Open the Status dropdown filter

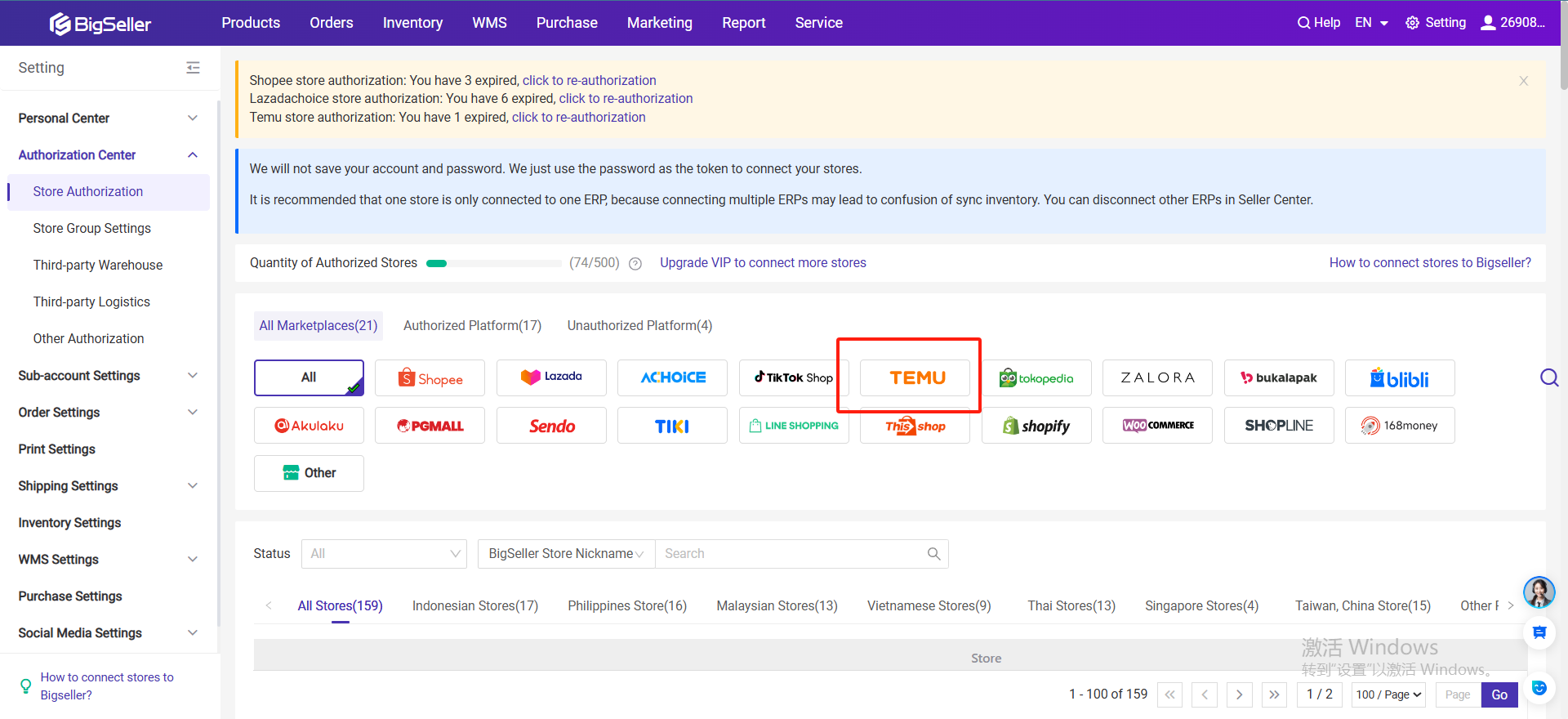[x=384, y=554]
